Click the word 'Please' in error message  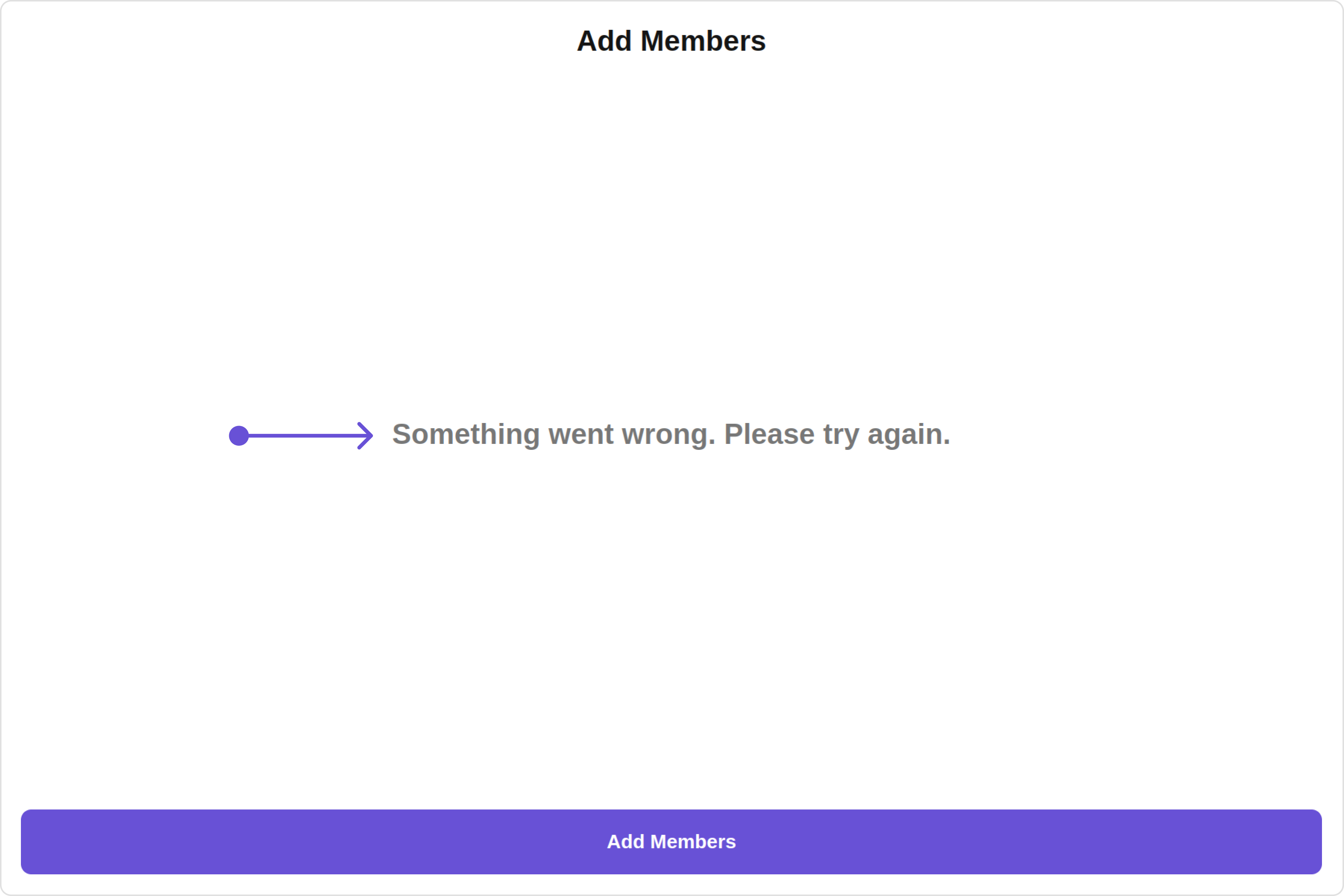pyautogui.click(x=769, y=435)
